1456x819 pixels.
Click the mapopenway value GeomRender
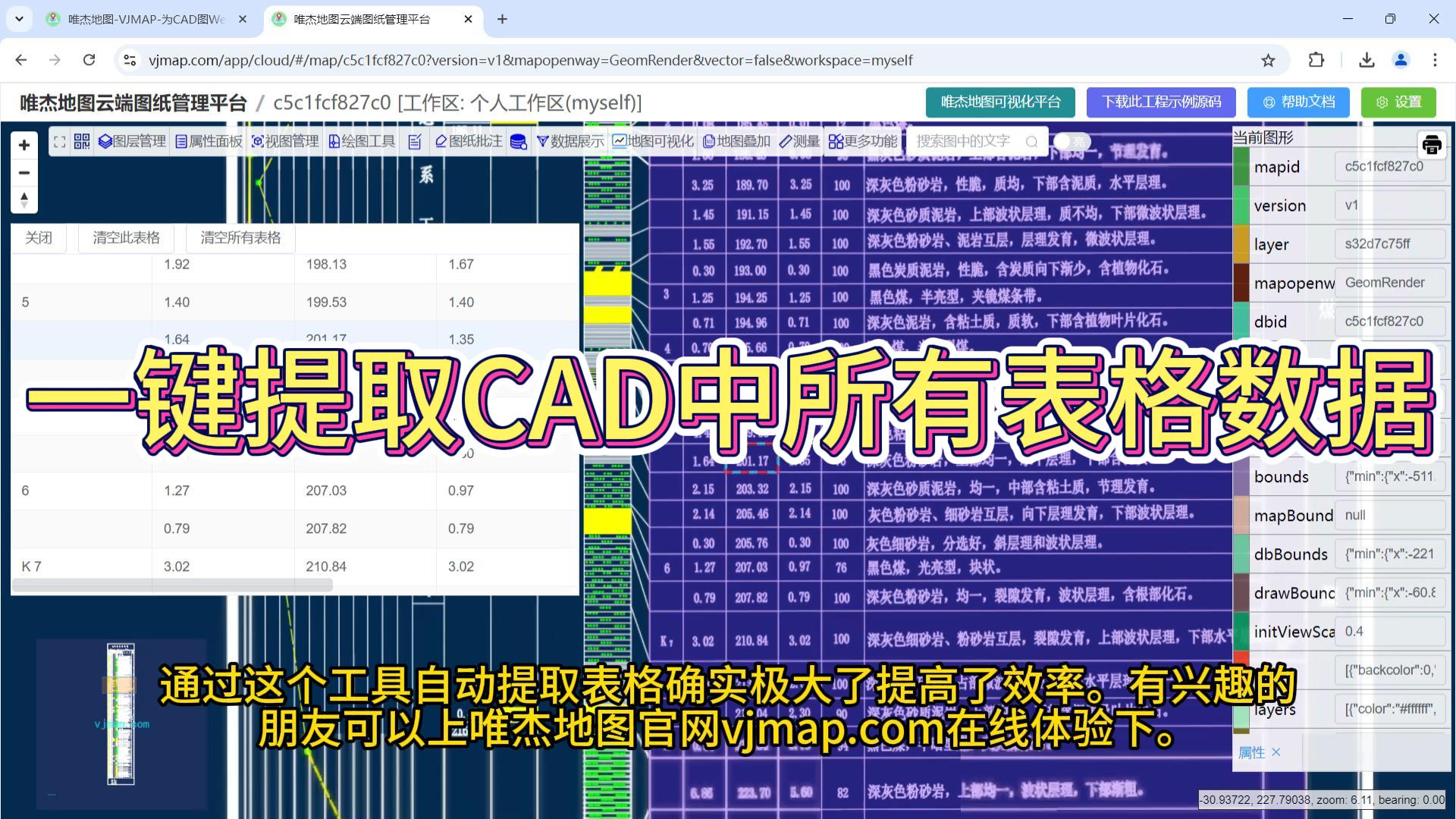coord(1390,283)
